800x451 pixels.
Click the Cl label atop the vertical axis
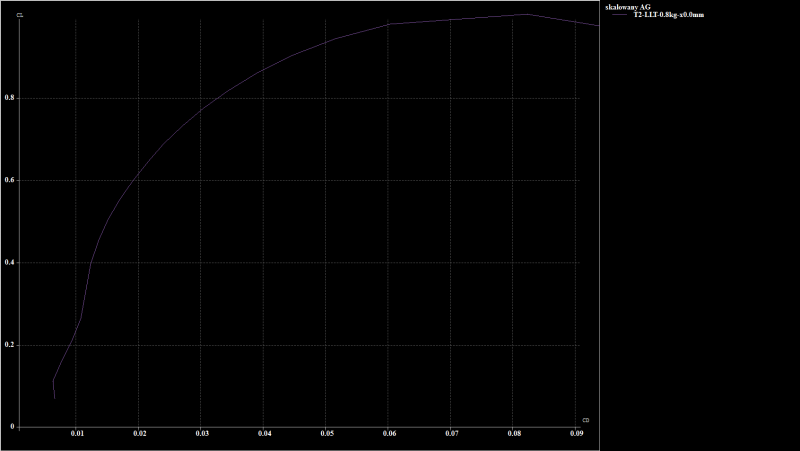[x=20, y=15]
